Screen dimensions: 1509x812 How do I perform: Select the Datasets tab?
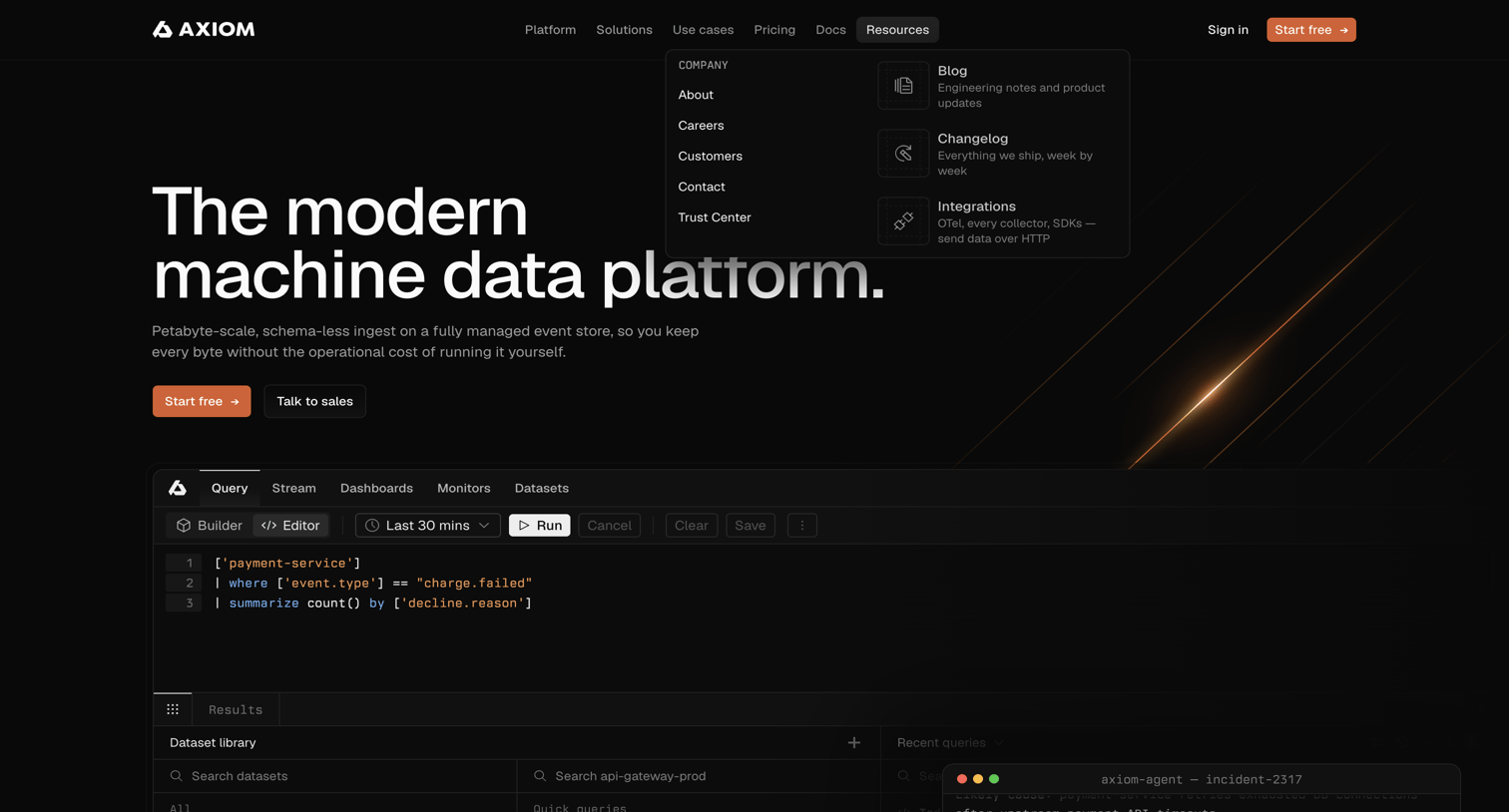pos(542,488)
